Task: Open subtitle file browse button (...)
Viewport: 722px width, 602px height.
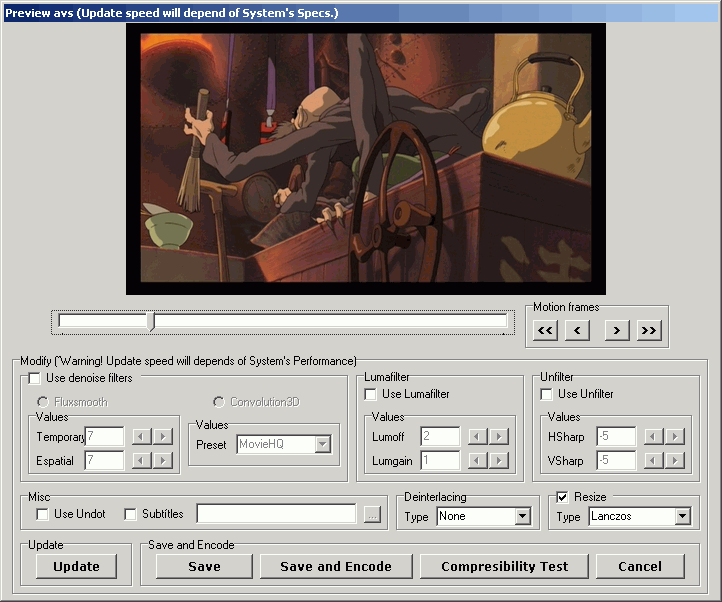Action: coord(372,514)
